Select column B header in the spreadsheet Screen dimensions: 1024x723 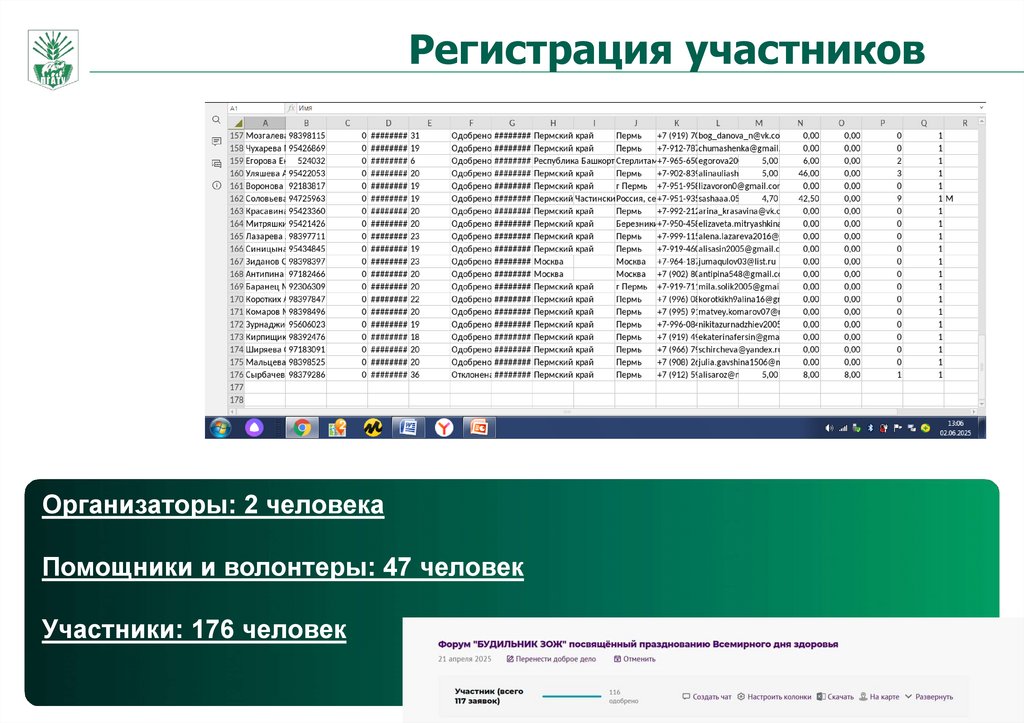click(305, 120)
